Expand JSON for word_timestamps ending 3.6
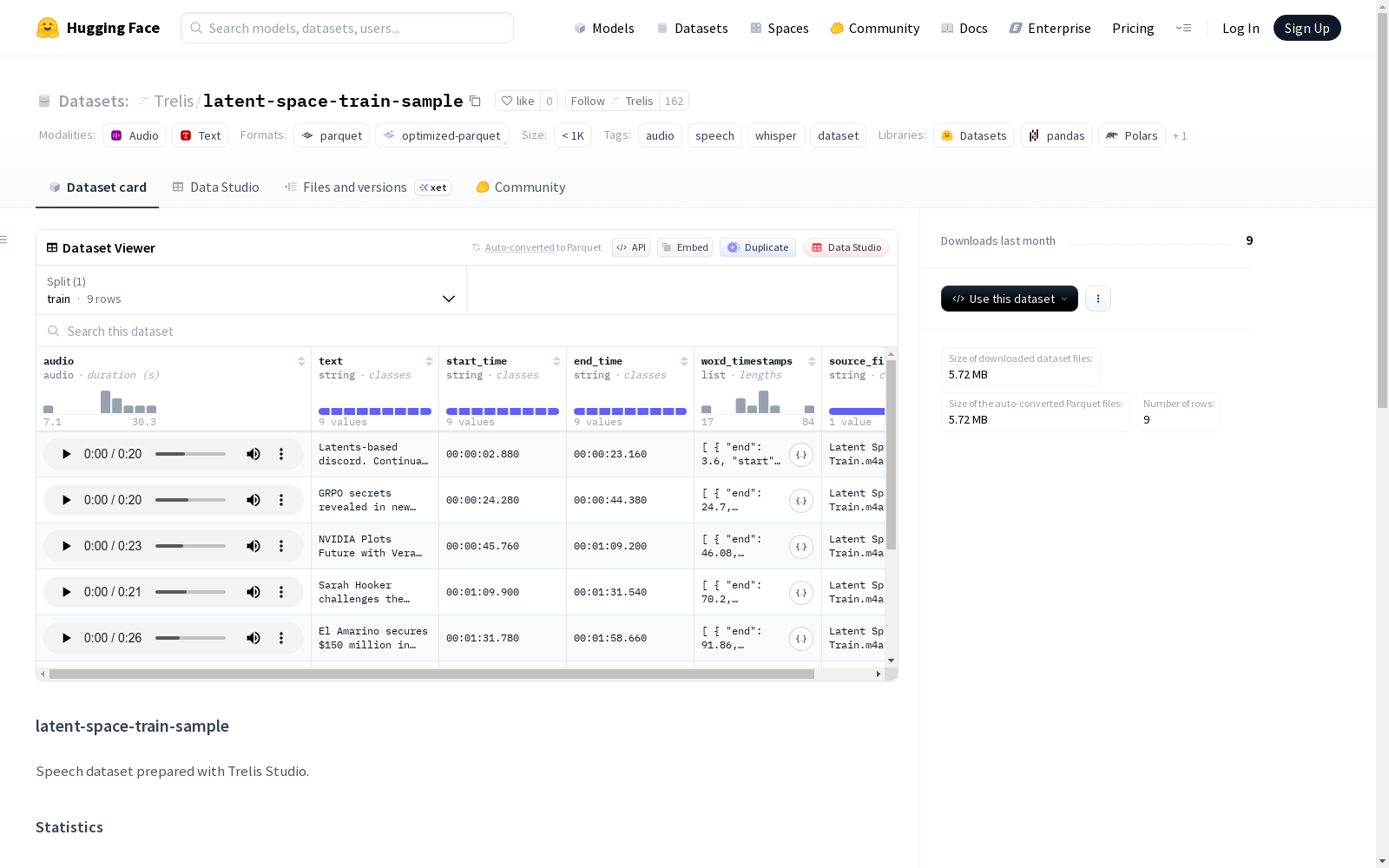Viewport: 1389px width, 868px height. point(801,455)
